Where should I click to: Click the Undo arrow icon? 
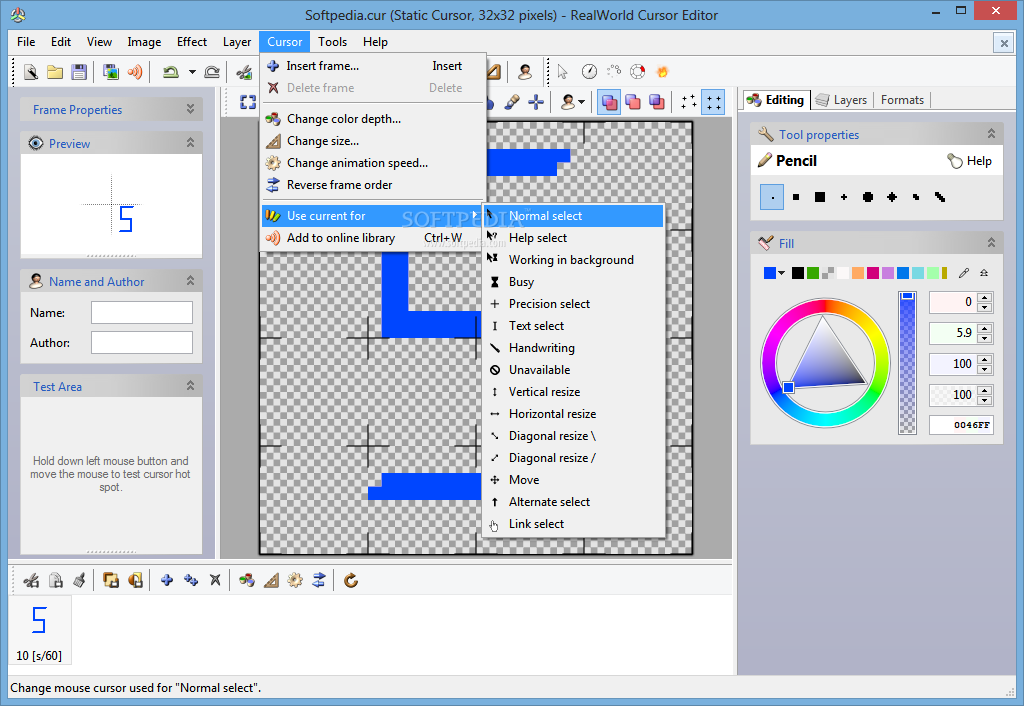pyautogui.click(x=170, y=72)
